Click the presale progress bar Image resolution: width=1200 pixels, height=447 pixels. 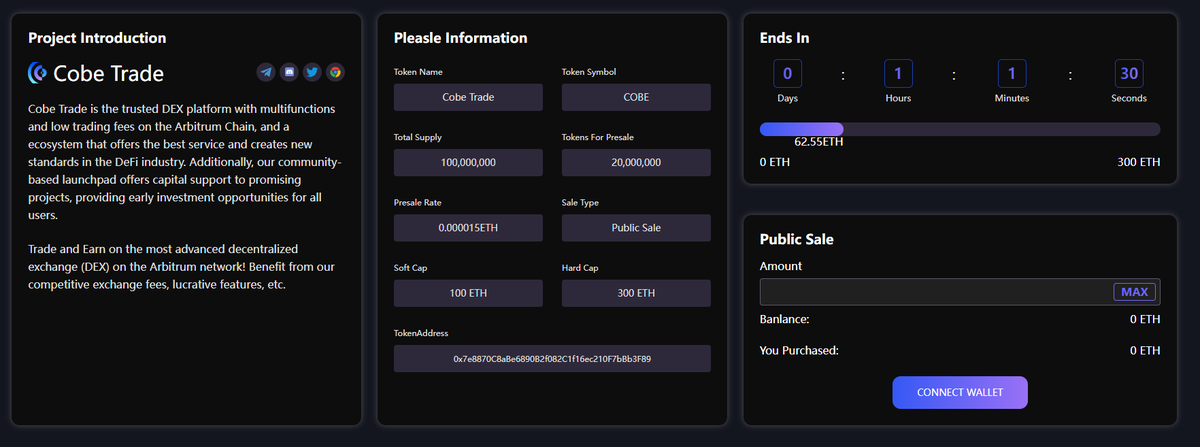point(960,129)
